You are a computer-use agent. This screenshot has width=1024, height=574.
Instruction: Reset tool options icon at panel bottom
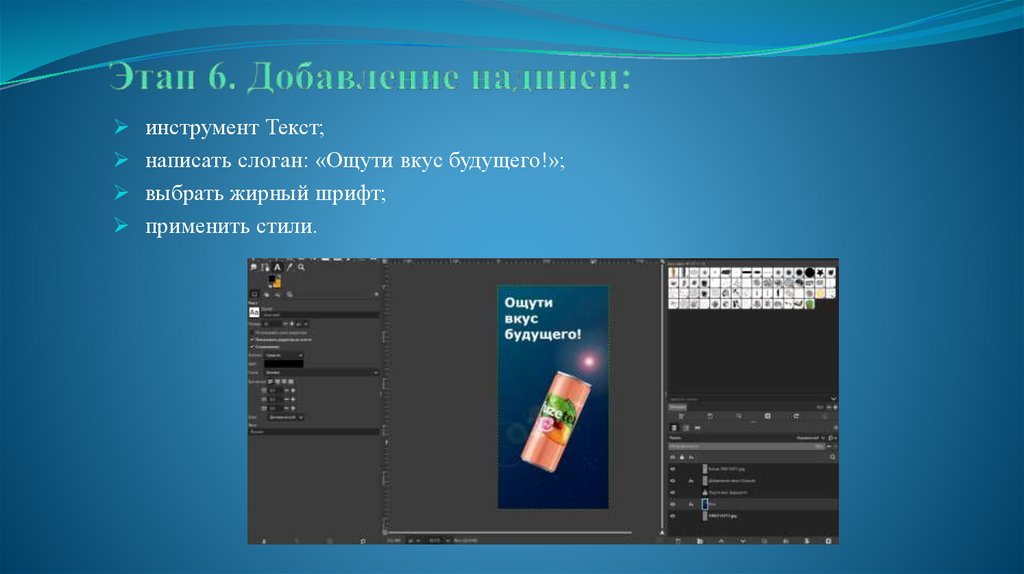[363, 541]
